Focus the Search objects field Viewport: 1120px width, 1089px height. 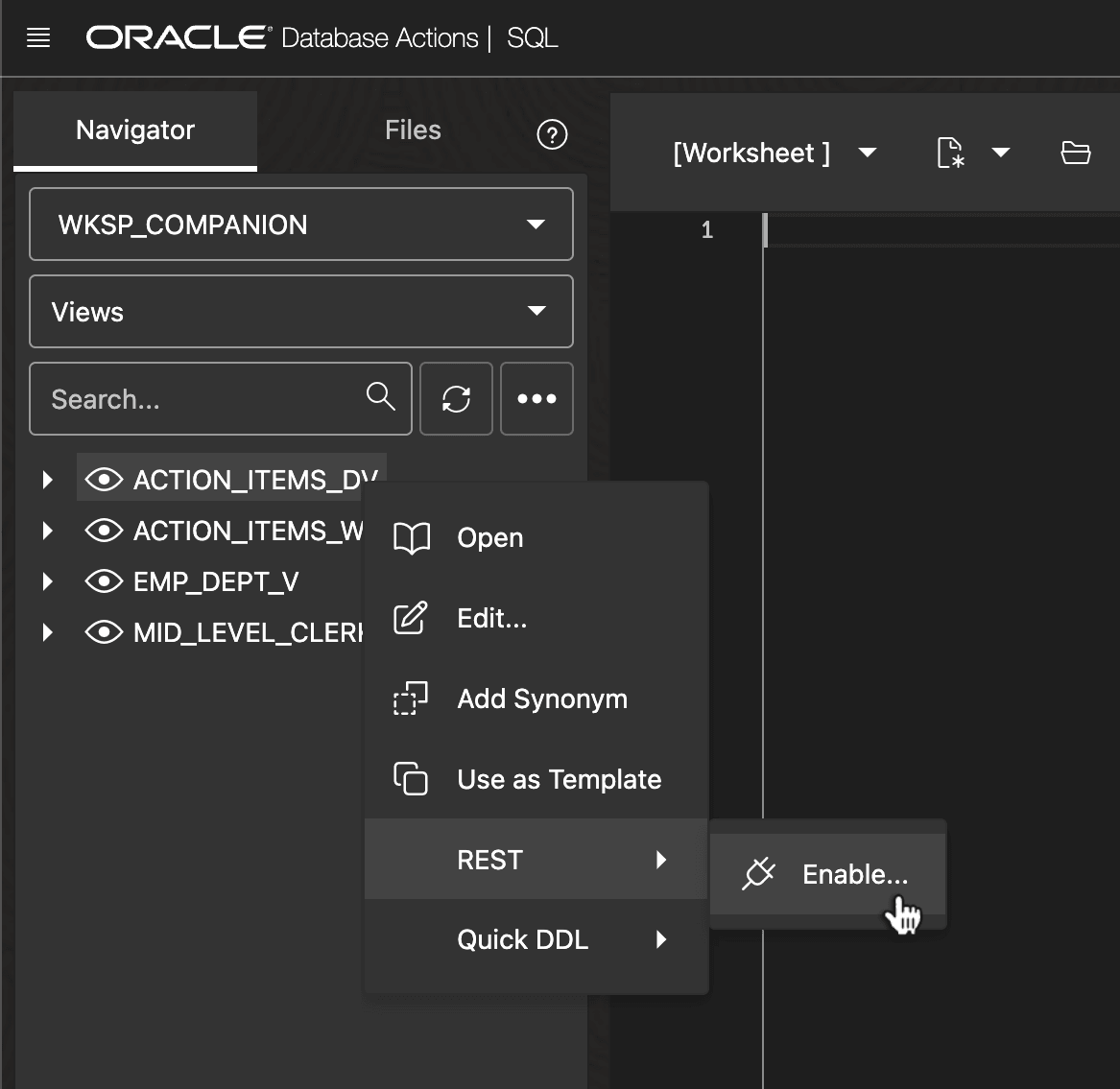point(221,398)
